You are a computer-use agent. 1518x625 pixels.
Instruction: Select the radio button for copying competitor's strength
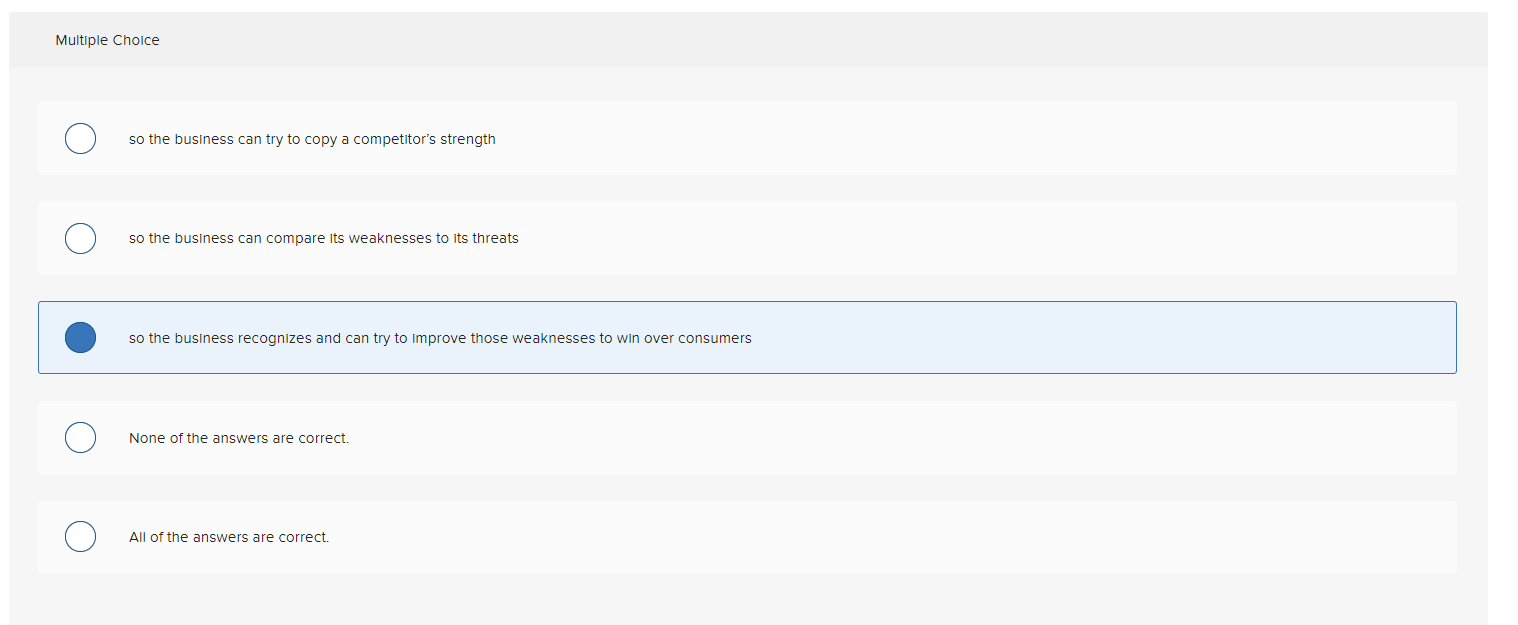click(x=80, y=138)
